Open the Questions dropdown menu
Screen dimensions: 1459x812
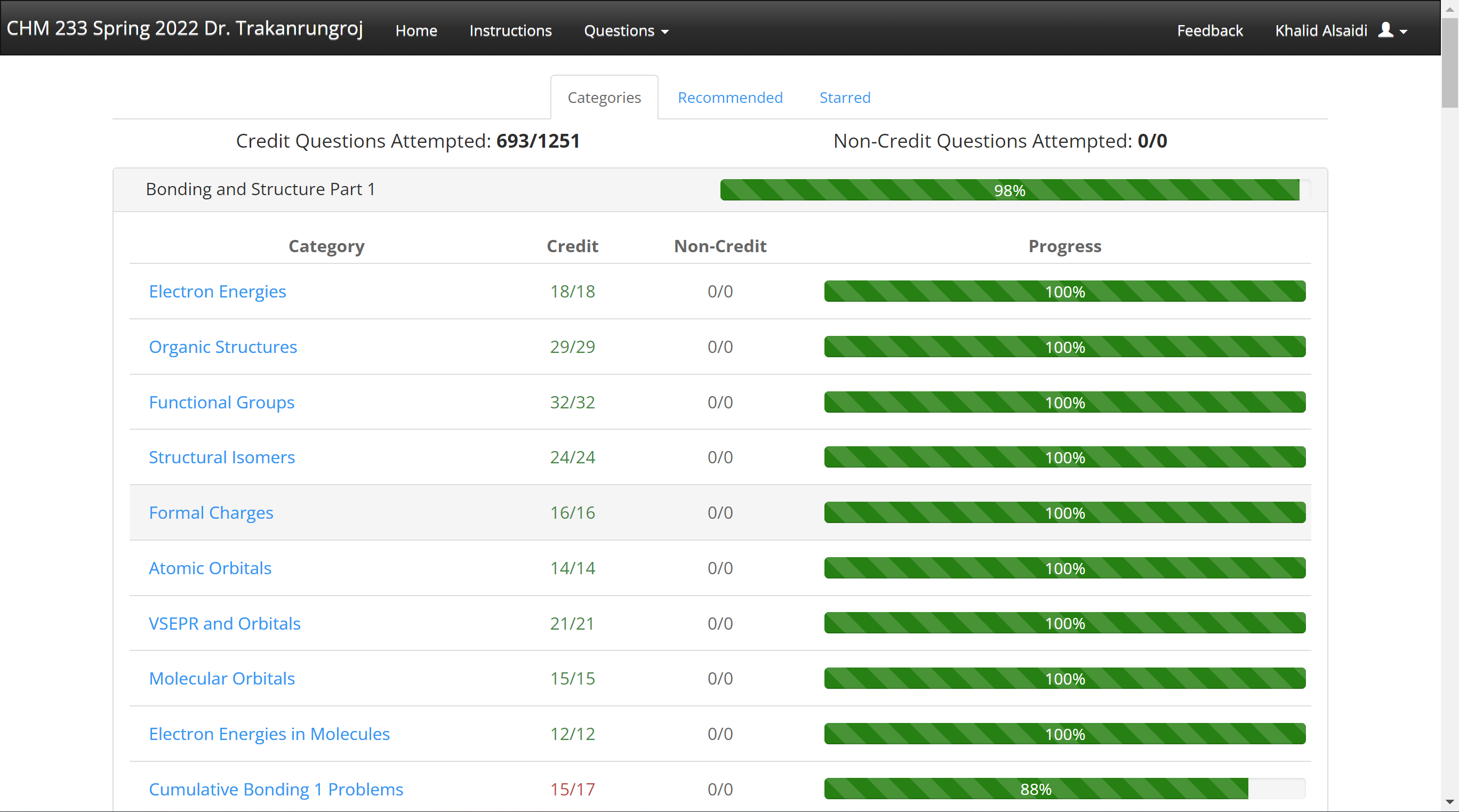[x=626, y=30]
